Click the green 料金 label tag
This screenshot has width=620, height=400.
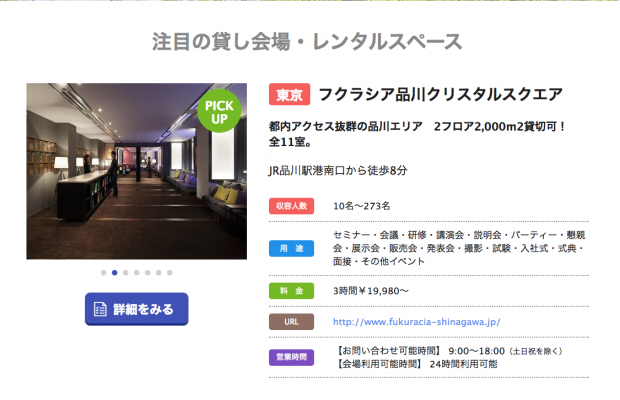pos(291,291)
